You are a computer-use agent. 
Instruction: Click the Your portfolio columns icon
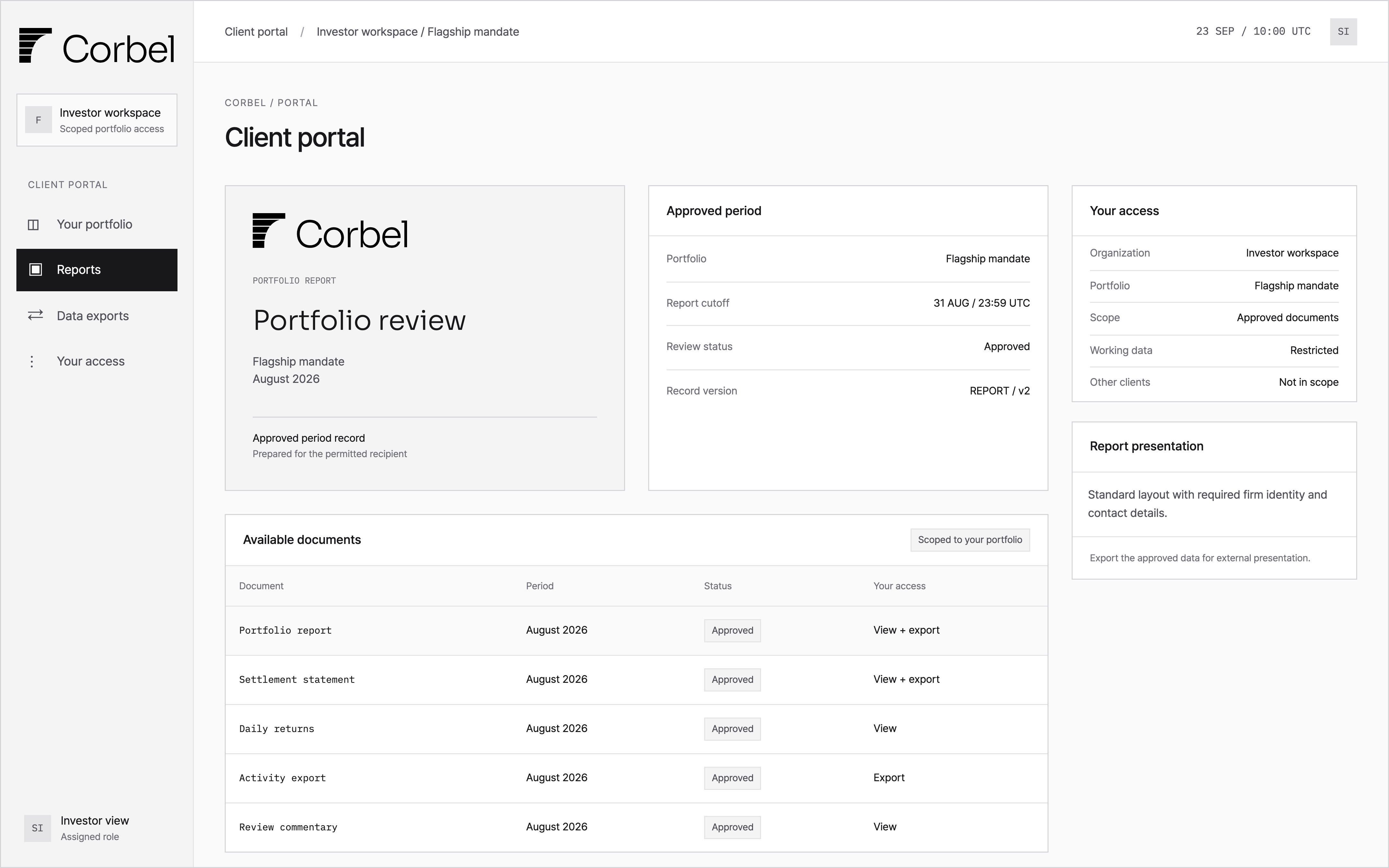click(x=33, y=224)
